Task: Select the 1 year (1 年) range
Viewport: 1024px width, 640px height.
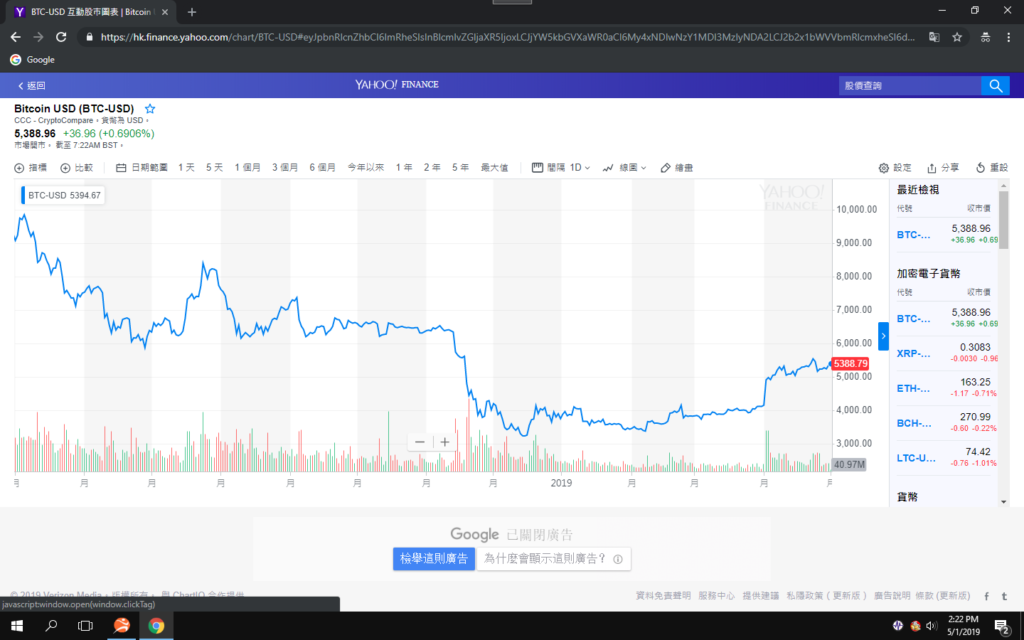Action: point(404,168)
